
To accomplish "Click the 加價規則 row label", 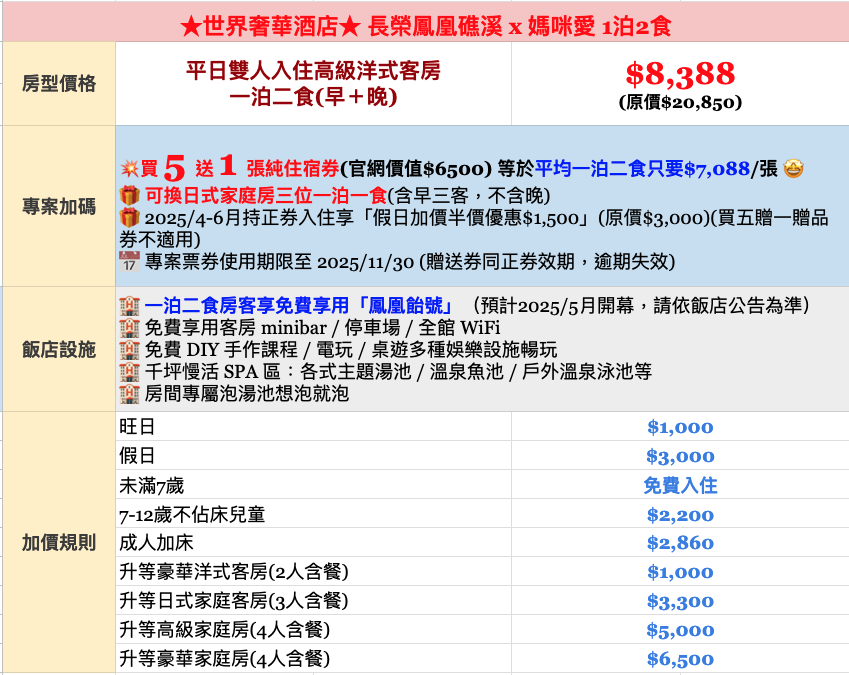I will (59, 543).
